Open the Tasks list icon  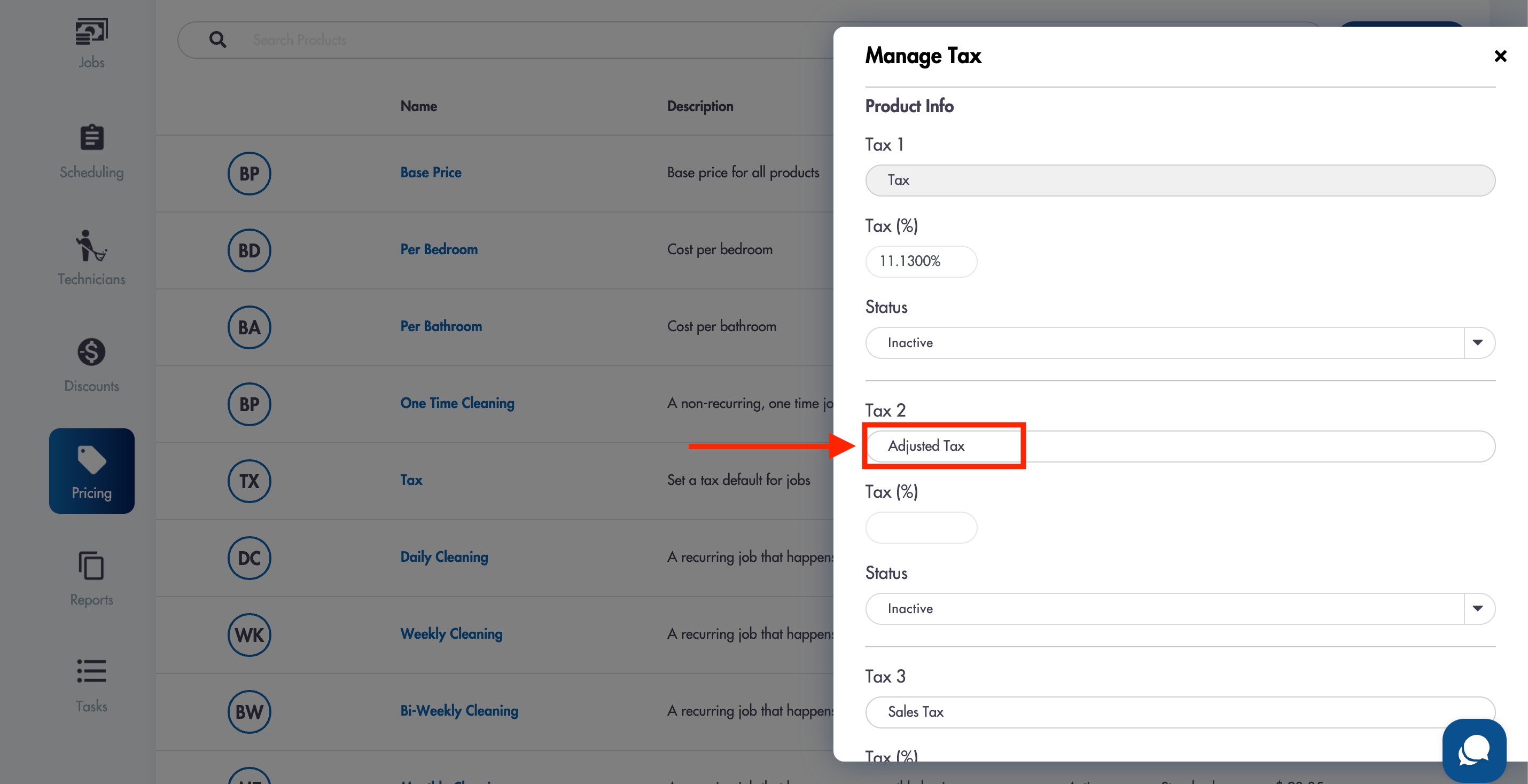click(x=91, y=671)
